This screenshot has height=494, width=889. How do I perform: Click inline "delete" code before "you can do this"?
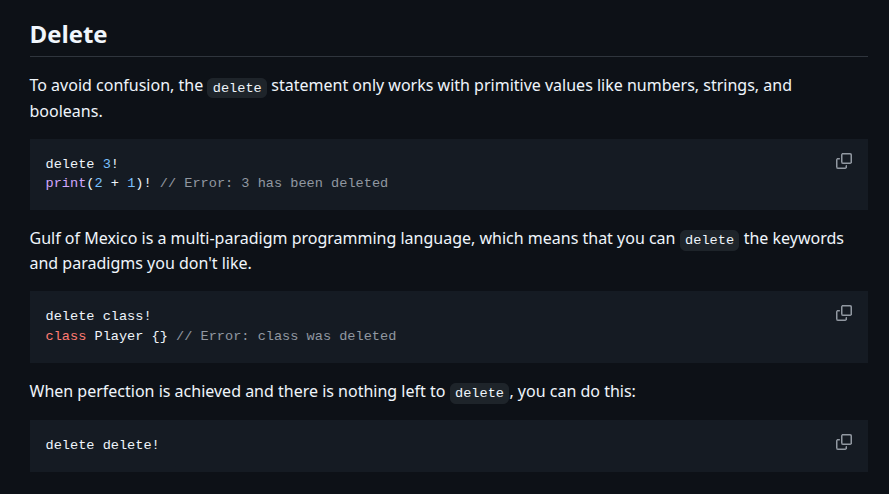click(479, 393)
